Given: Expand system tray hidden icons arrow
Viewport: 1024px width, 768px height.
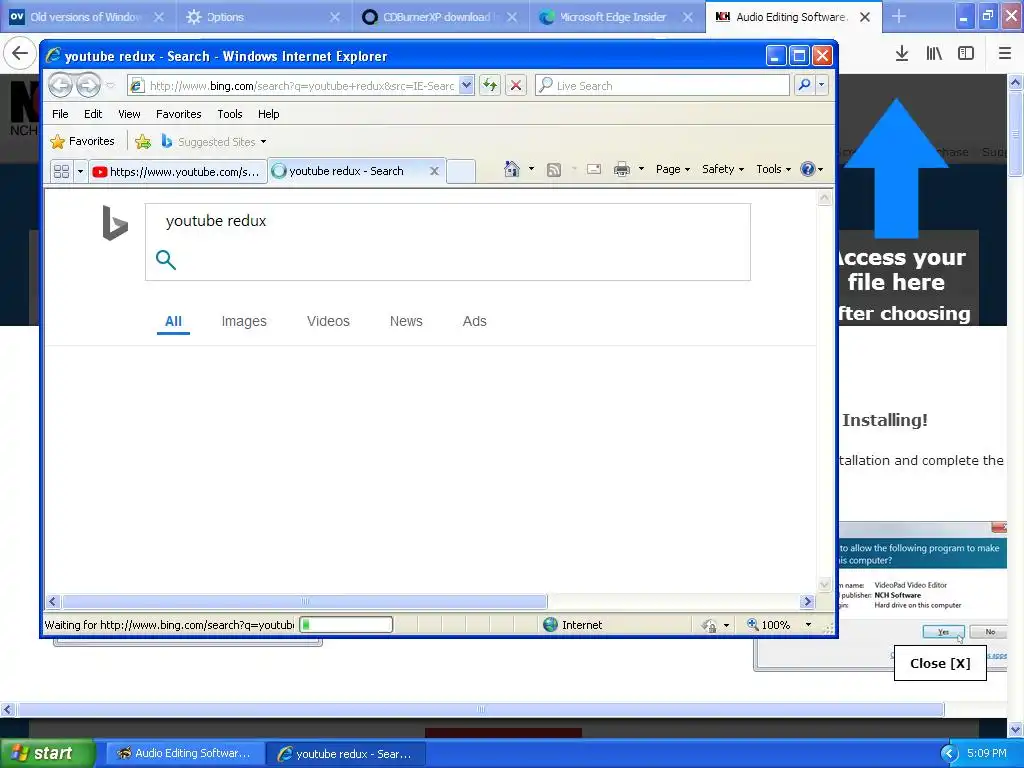Looking at the screenshot, I should [949, 754].
